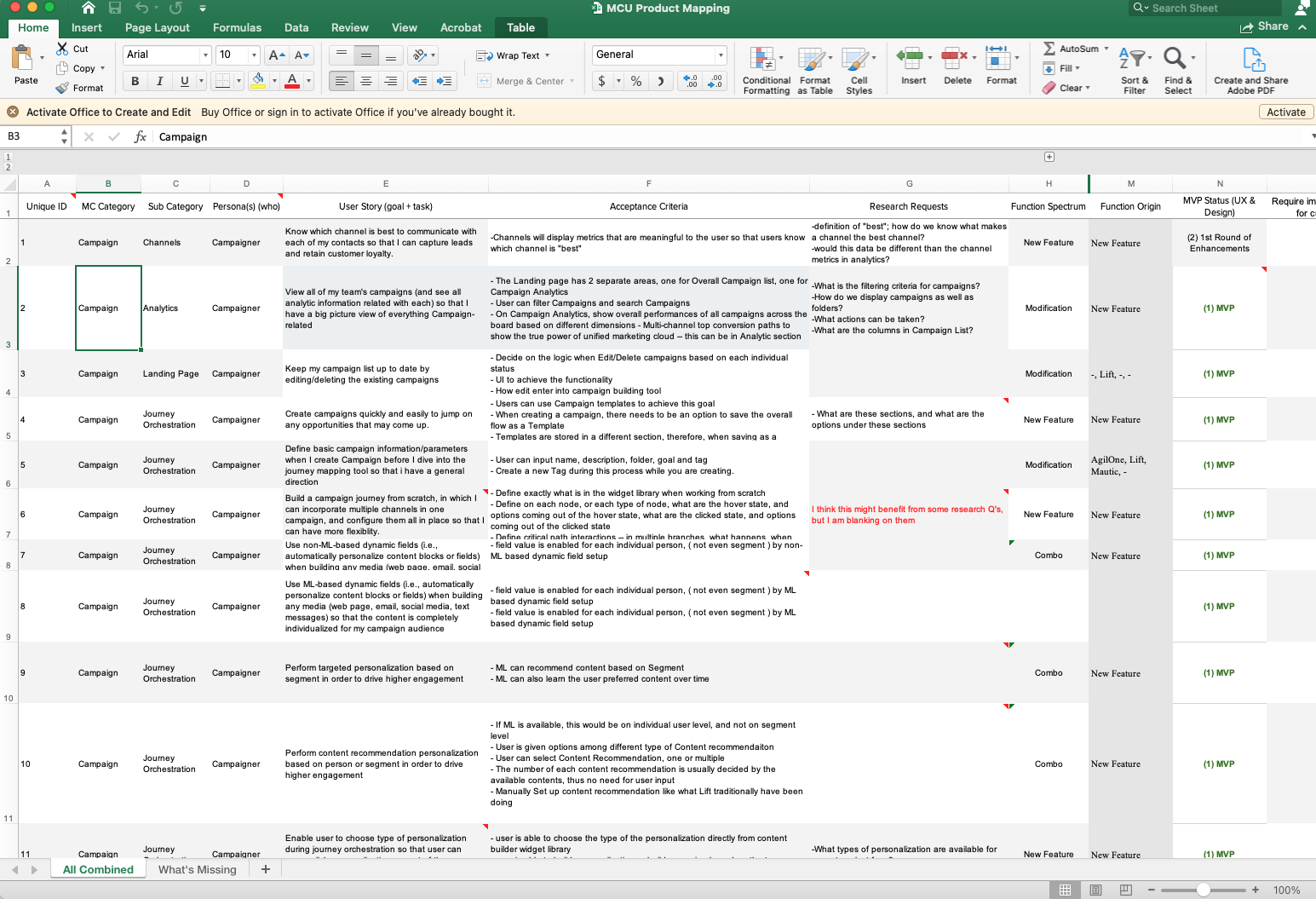Click the Activate button

[1285, 112]
